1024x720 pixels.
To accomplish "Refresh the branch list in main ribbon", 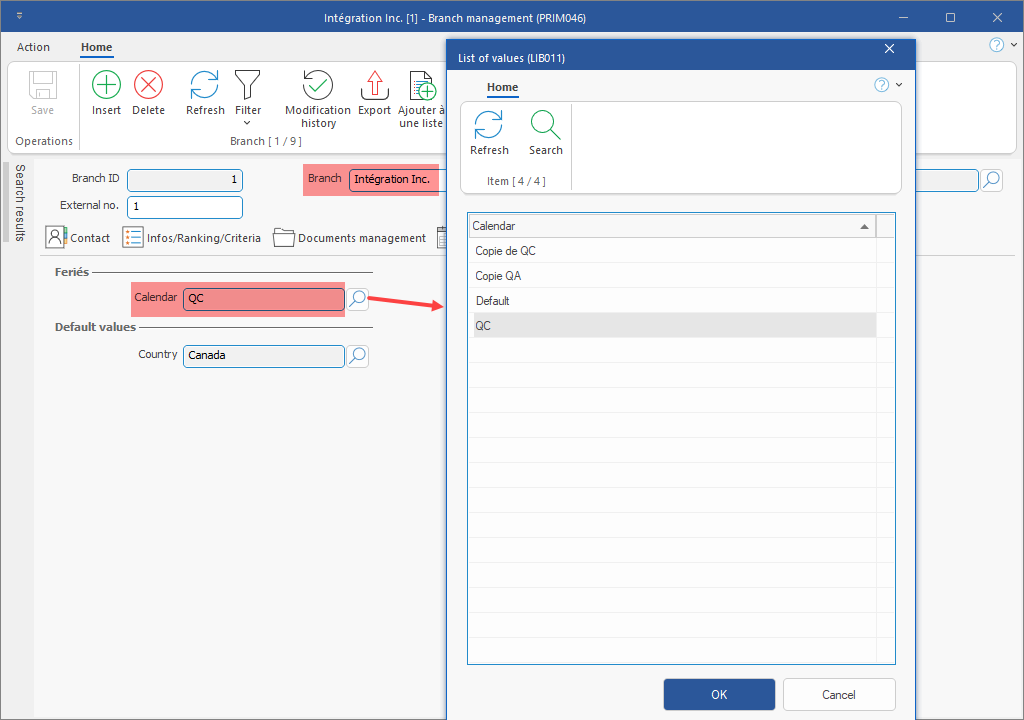I will pyautogui.click(x=205, y=86).
